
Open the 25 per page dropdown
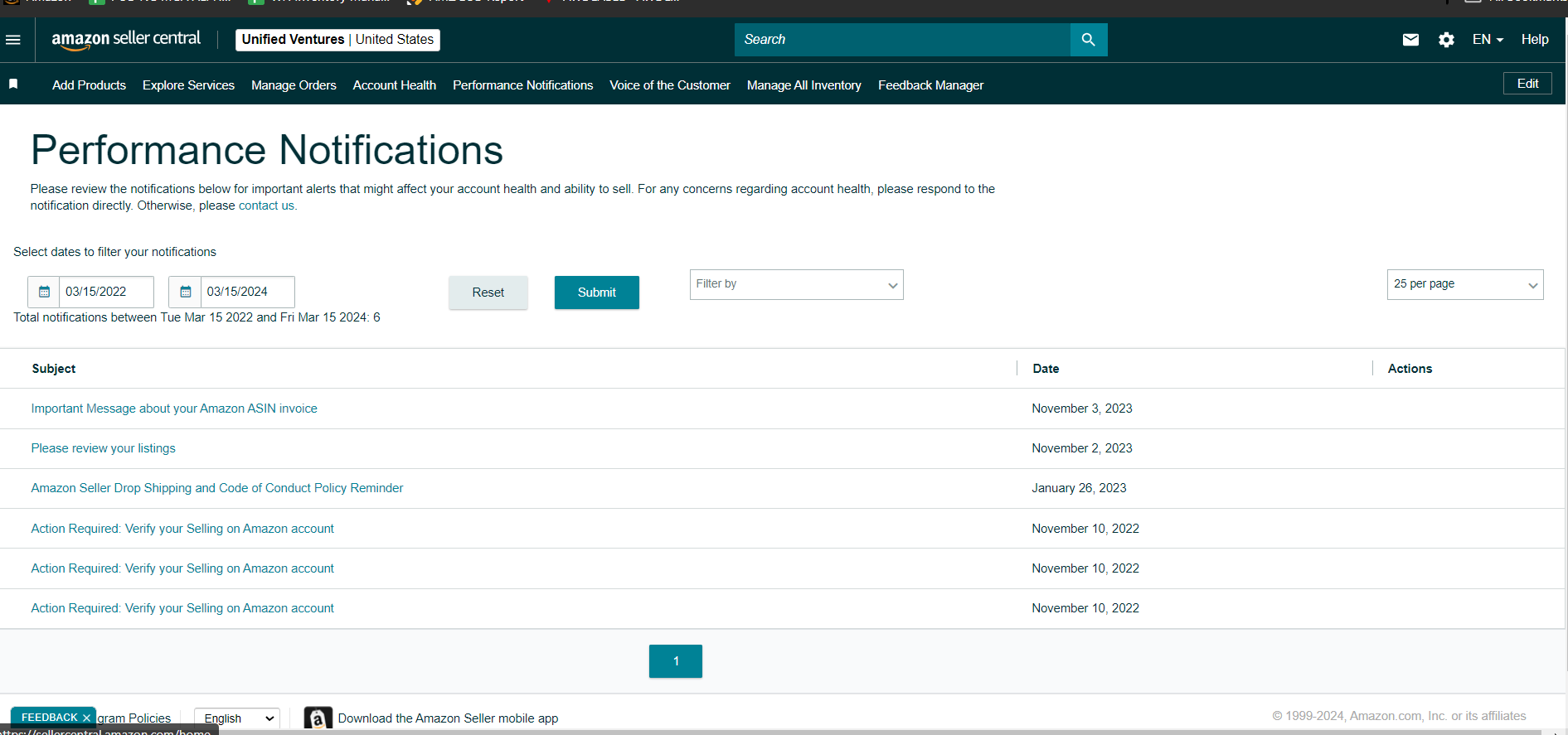[x=1465, y=284]
